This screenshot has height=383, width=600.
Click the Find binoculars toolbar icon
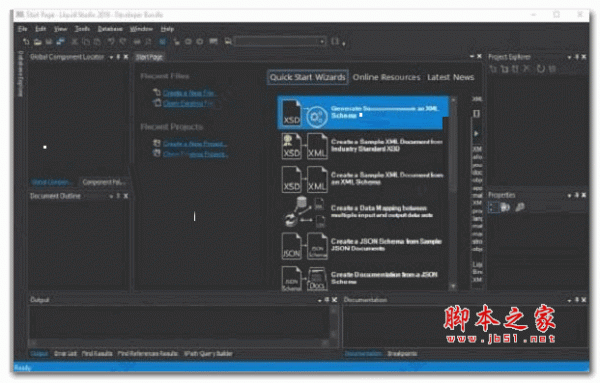click(137, 41)
